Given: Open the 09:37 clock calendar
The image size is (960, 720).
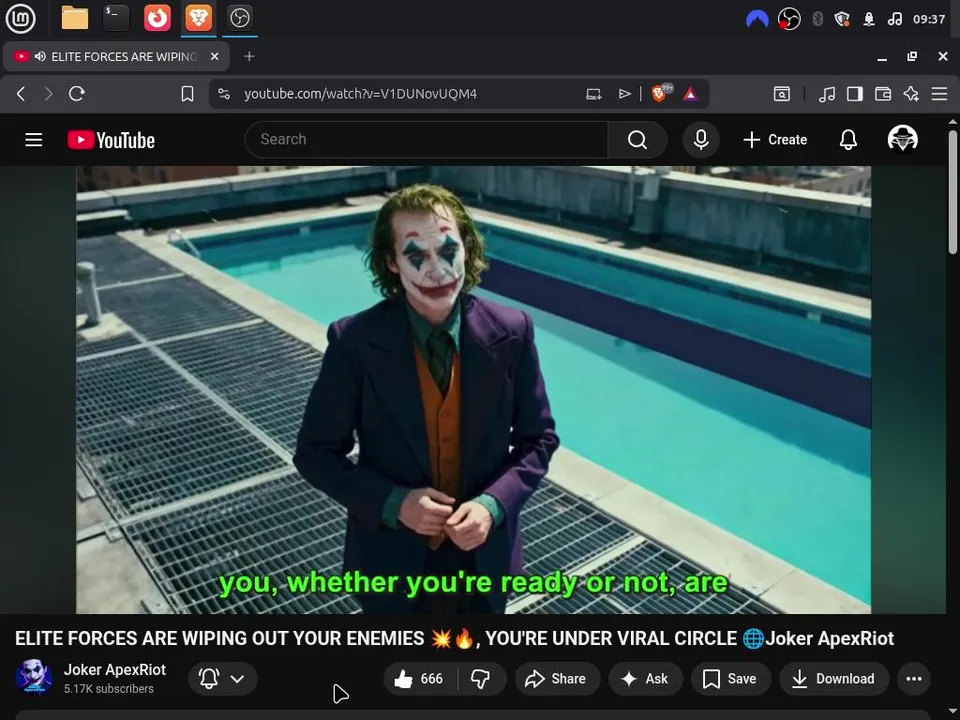Looking at the screenshot, I should (x=929, y=19).
